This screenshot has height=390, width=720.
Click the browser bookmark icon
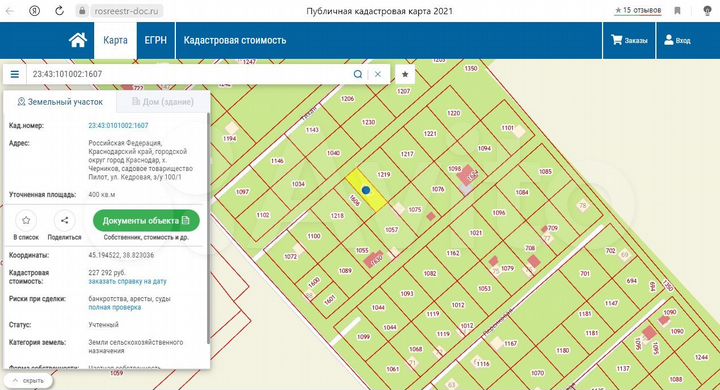pyautogui.click(x=677, y=11)
